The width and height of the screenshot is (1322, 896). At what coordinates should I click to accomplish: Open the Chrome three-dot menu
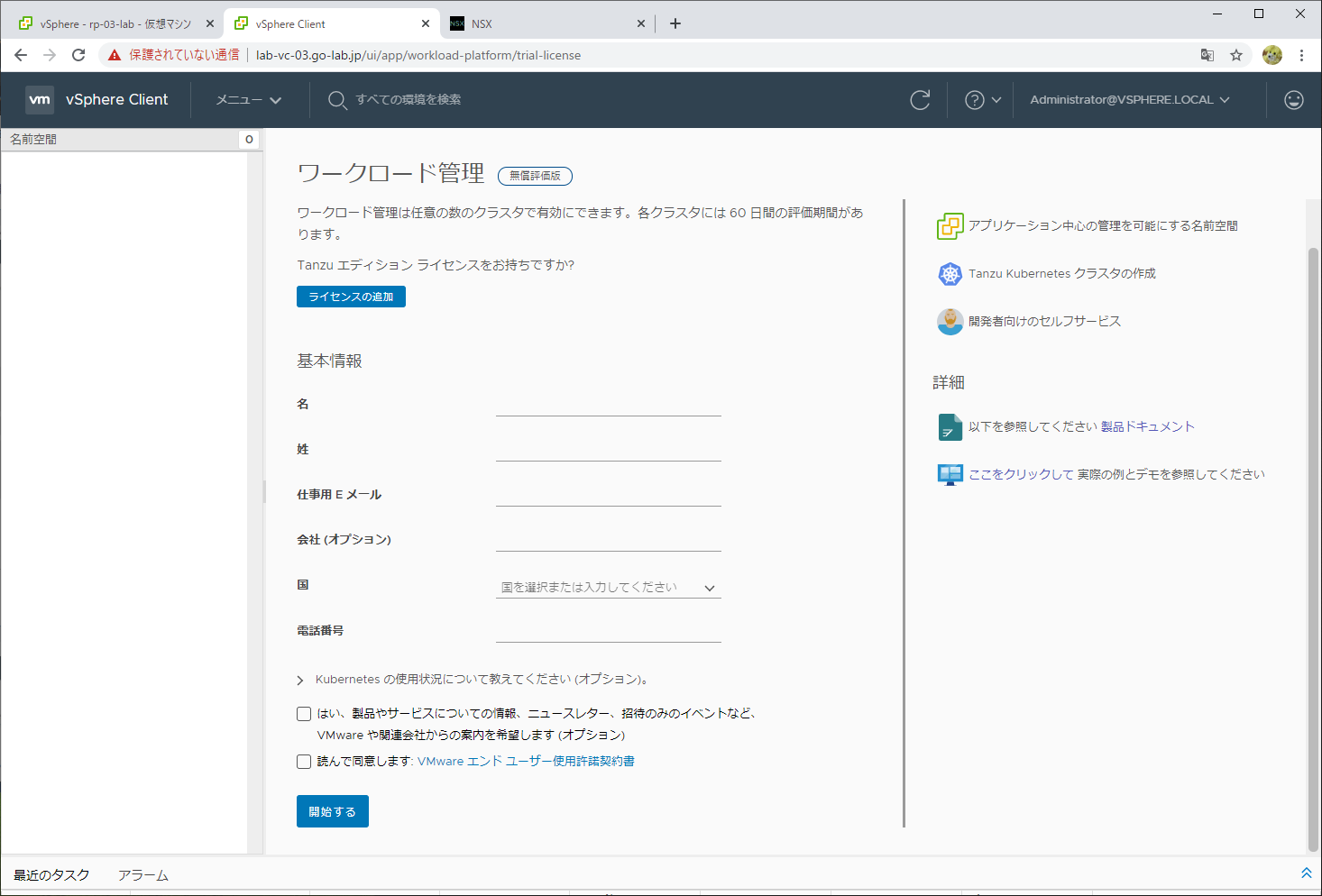point(1301,55)
